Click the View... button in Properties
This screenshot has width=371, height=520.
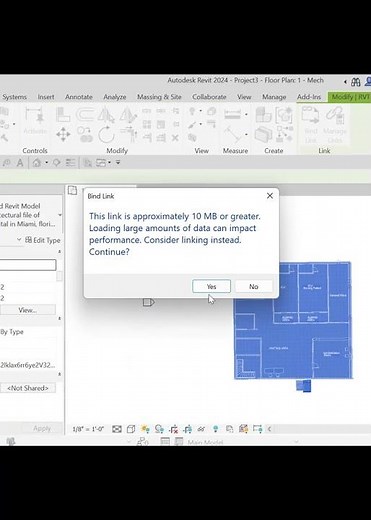tap(28, 310)
